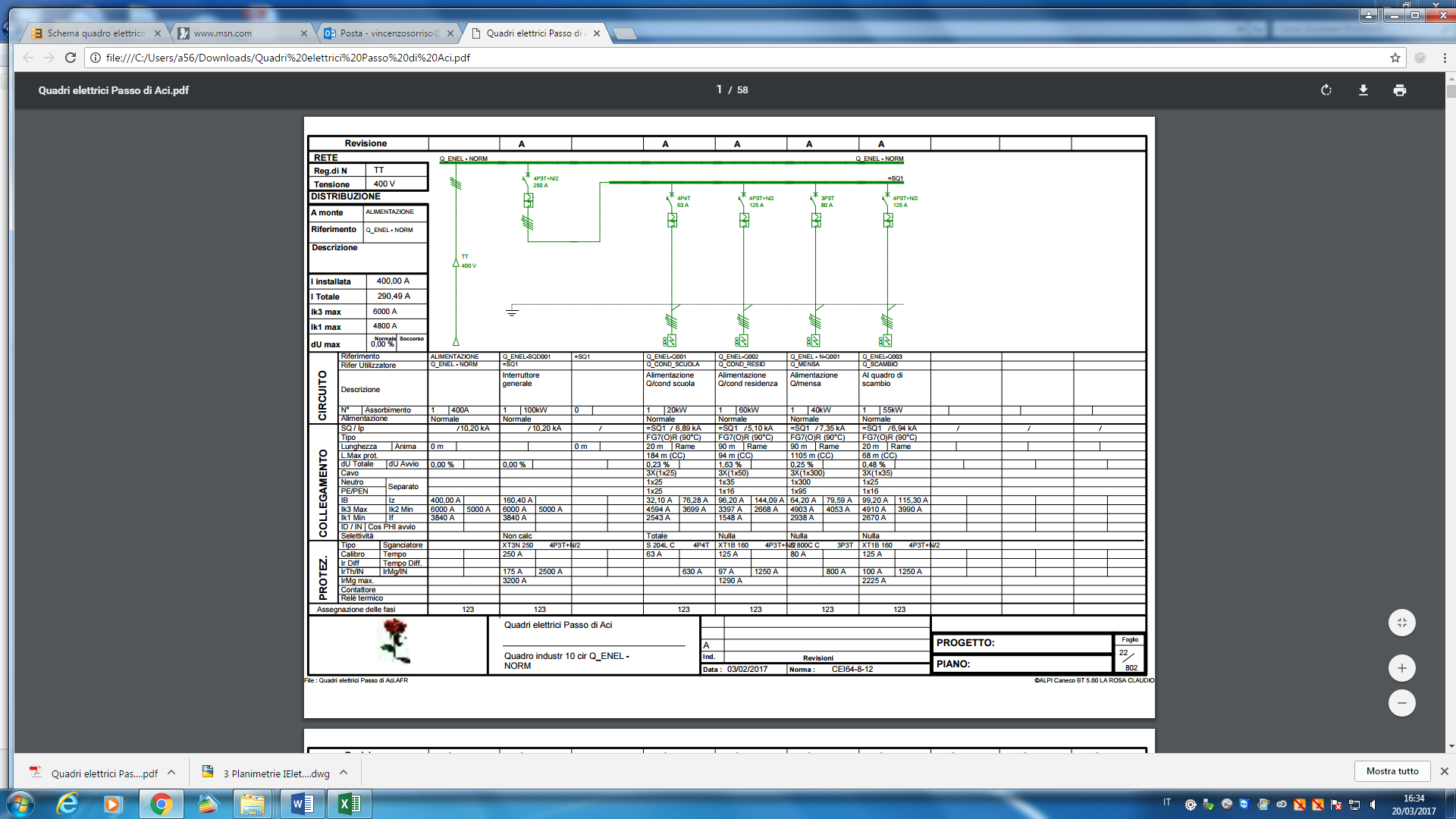This screenshot has height=819, width=1456.
Task: Close the downloads bar
Action: (x=1444, y=771)
